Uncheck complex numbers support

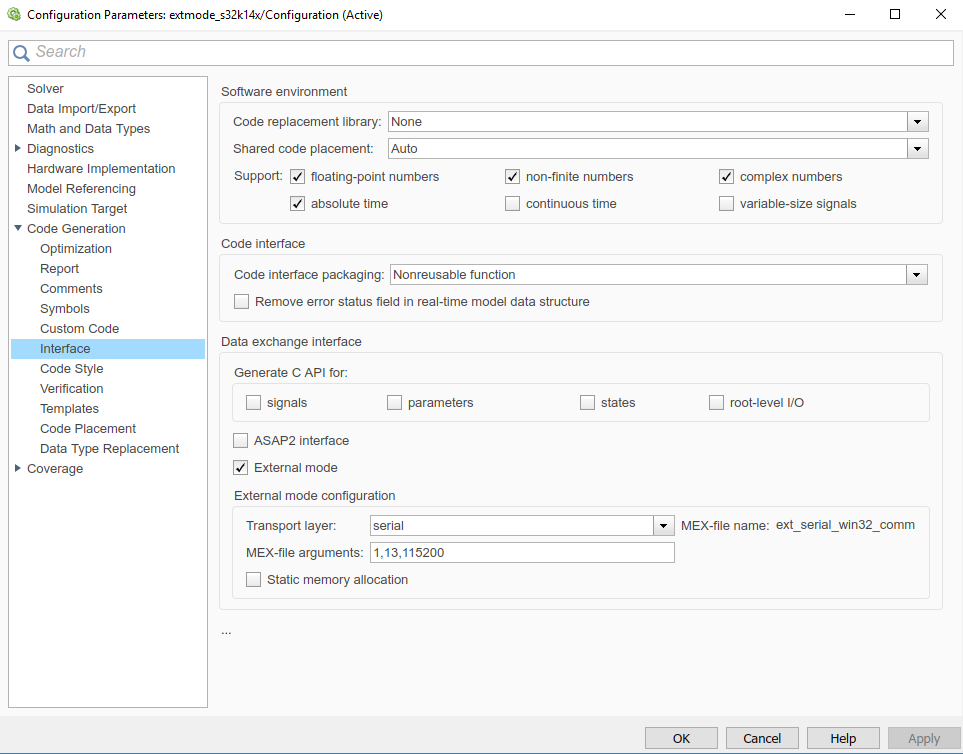(727, 177)
